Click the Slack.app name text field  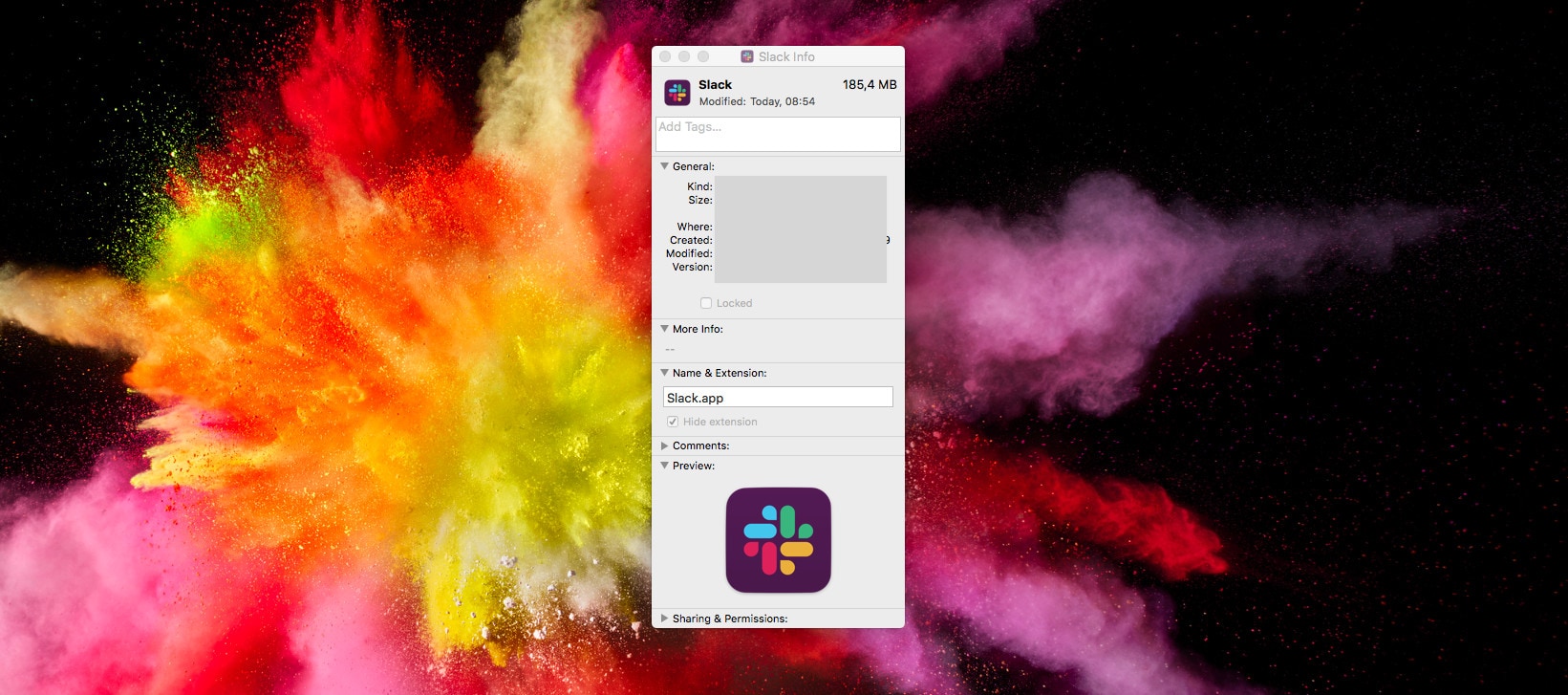click(778, 398)
